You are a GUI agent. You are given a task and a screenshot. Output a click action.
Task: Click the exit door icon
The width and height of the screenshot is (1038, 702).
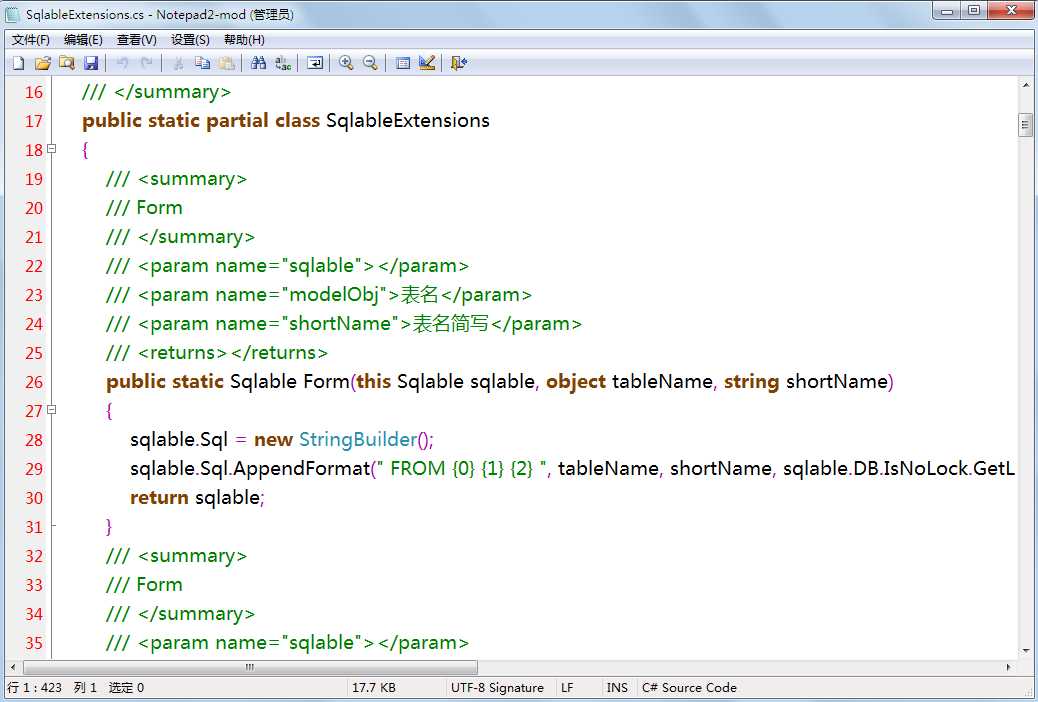coord(458,63)
